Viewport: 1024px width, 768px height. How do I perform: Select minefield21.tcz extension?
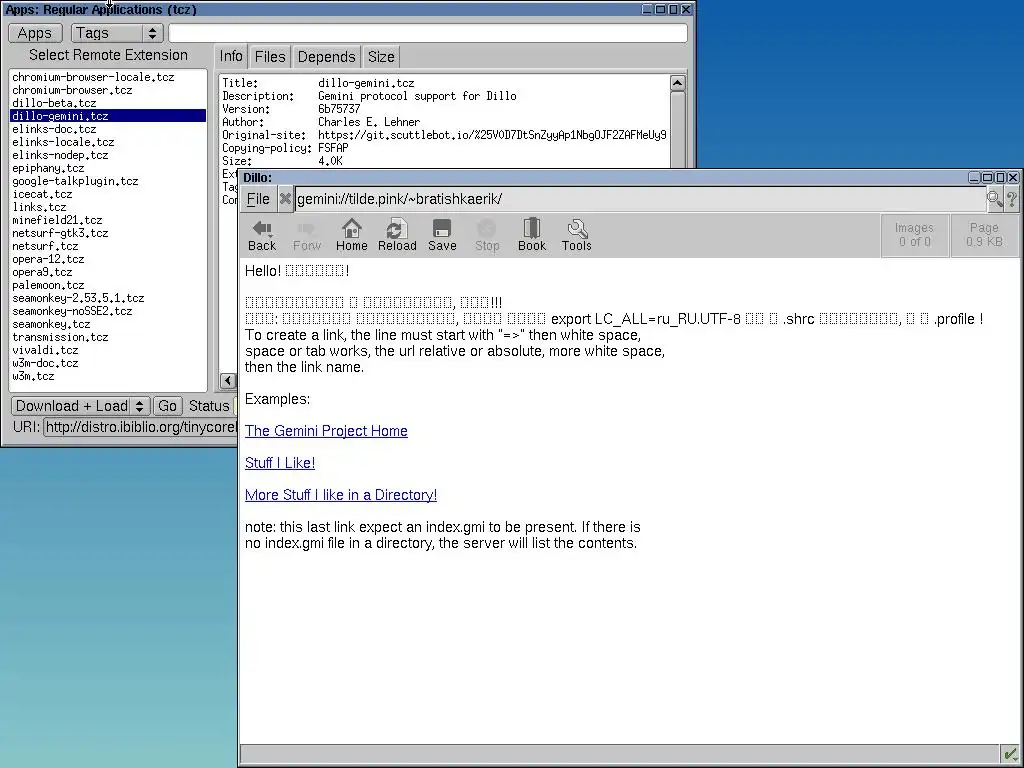[x=108, y=220]
